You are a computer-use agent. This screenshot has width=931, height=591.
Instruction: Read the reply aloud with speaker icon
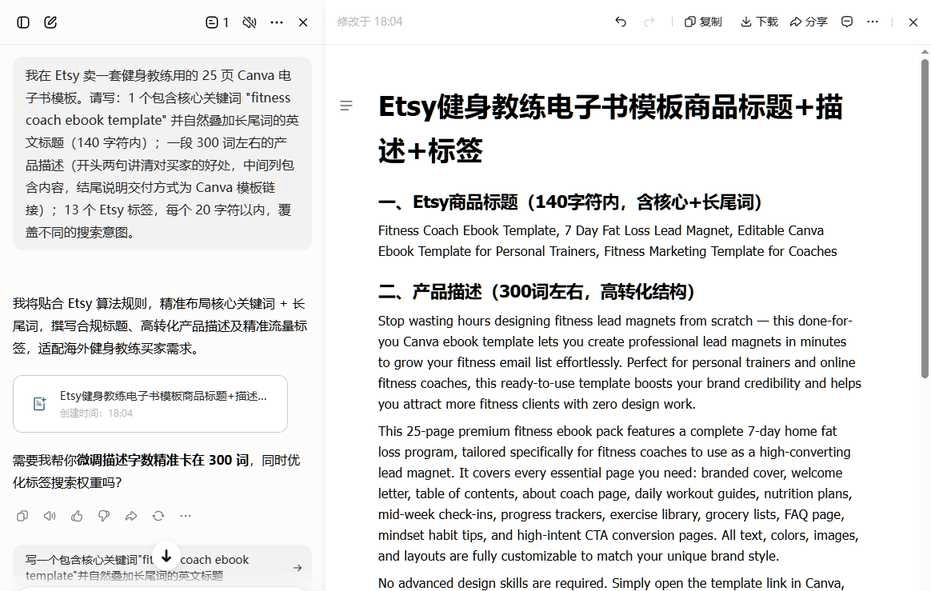50,516
